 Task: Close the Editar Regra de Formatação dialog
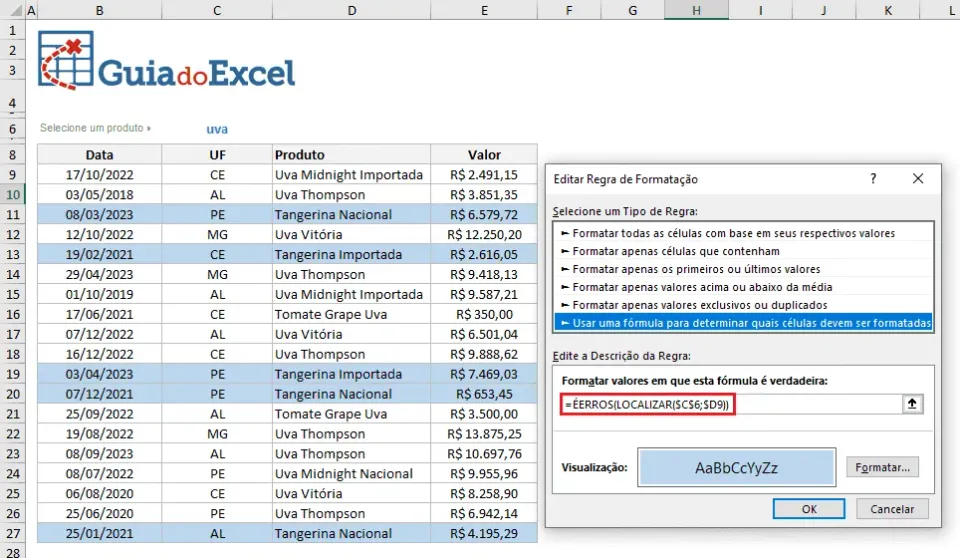coord(918,179)
